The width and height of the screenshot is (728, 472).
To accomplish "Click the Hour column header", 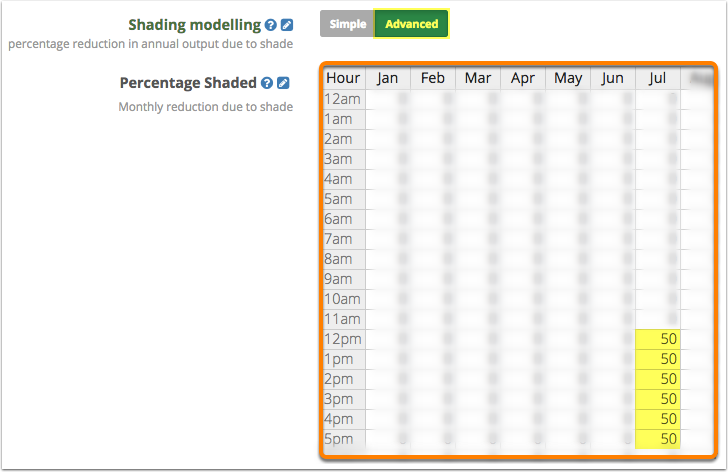I will (x=343, y=78).
